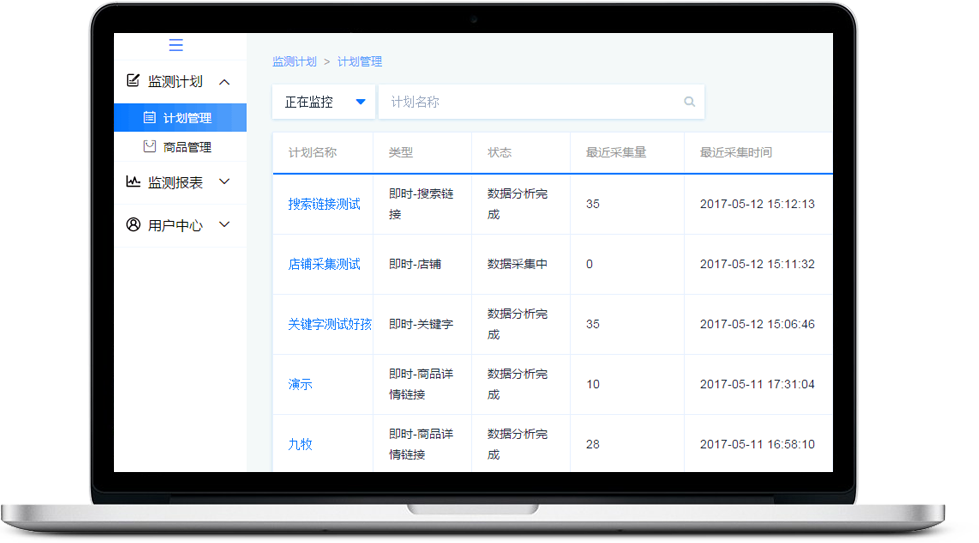This screenshot has width=979, height=543.
Task: Click the magnifier search icon in search box
Action: 689,102
